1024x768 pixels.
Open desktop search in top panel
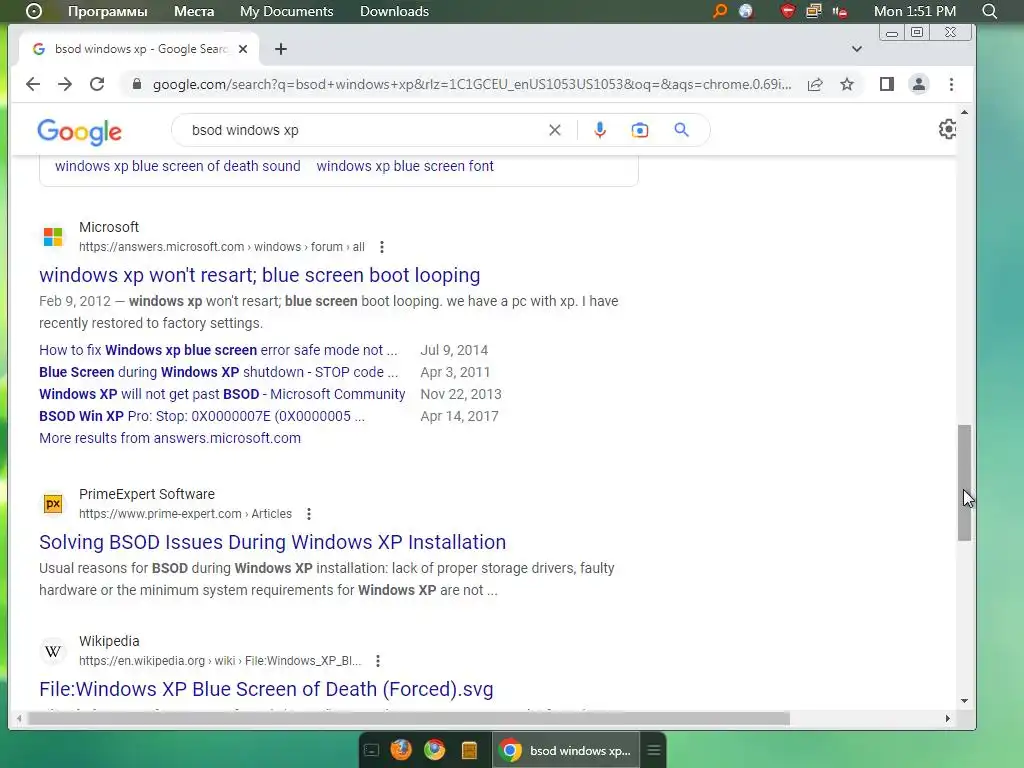990,11
